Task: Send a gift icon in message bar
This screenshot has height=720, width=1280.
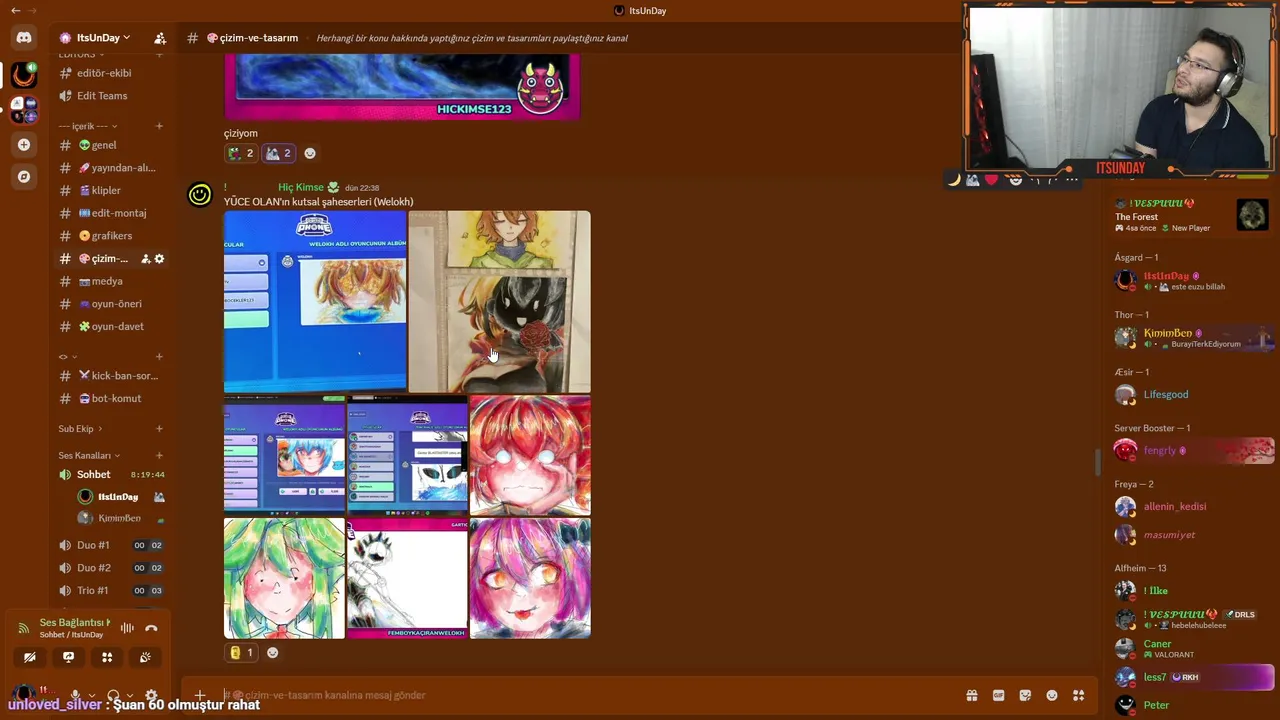Action: click(x=971, y=695)
